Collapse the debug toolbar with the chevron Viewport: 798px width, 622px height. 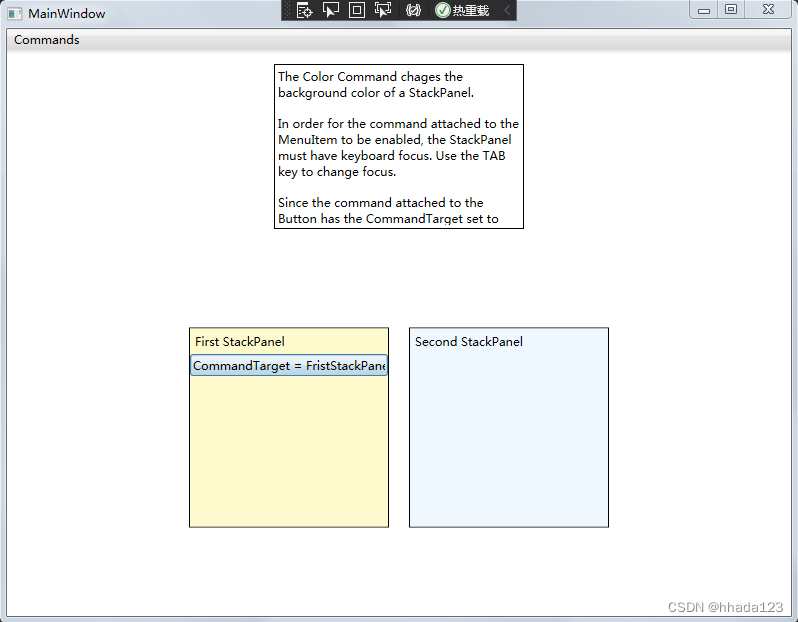tap(507, 10)
